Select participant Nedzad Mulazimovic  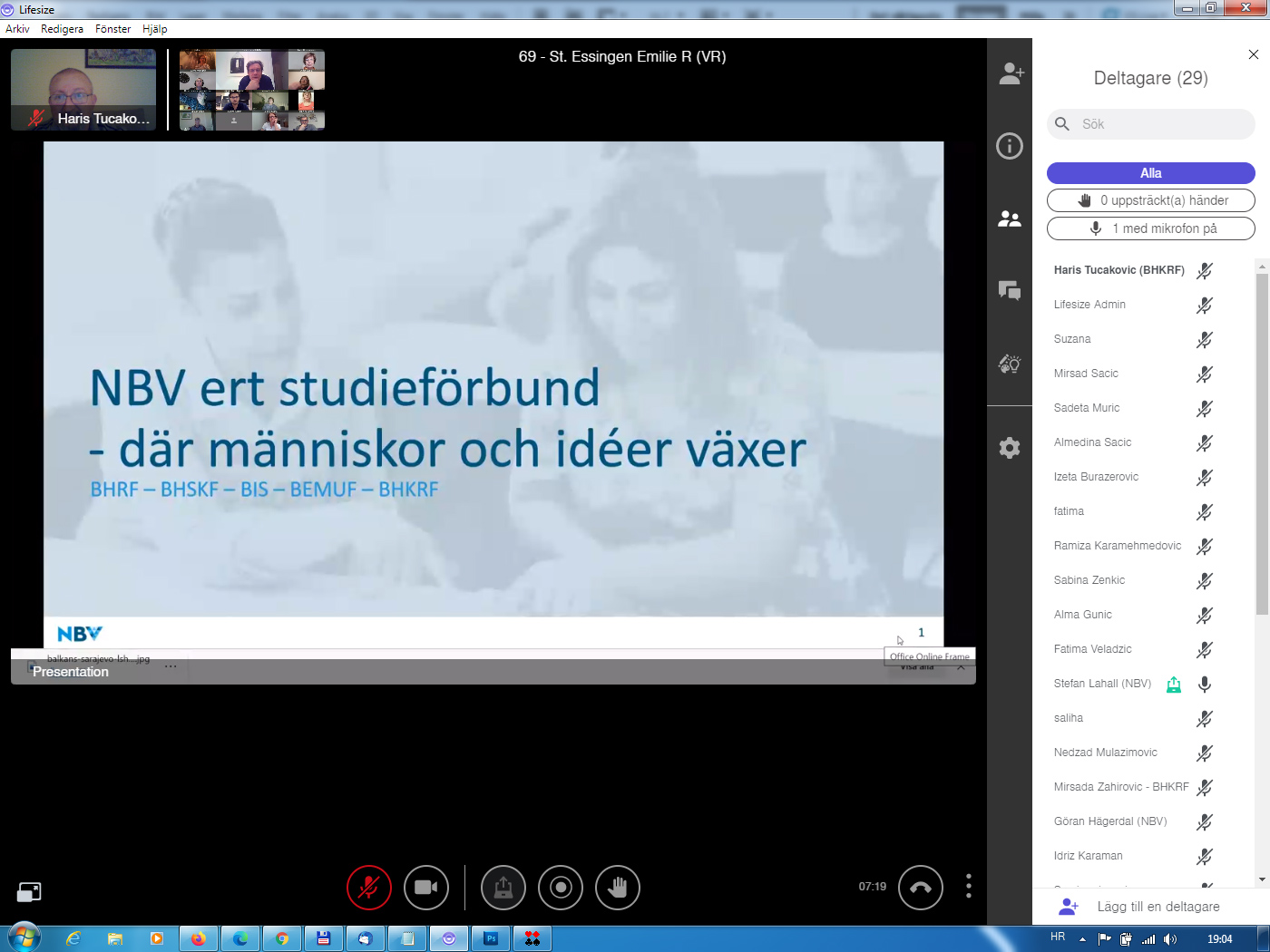click(1106, 753)
